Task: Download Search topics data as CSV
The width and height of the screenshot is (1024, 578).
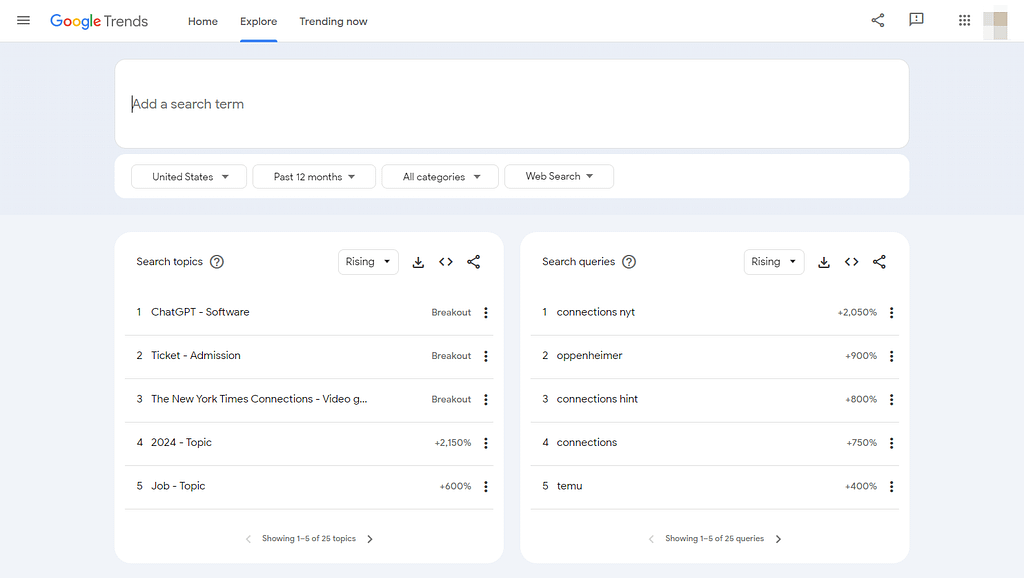Action: (418, 262)
